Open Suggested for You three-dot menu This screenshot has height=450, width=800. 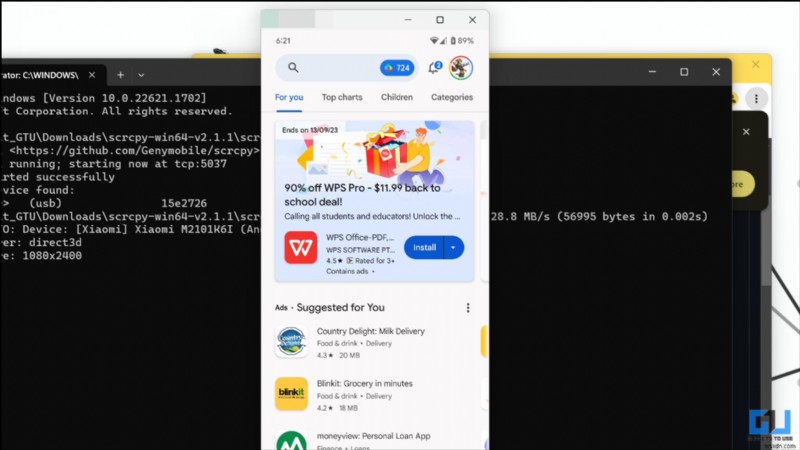(468, 308)
